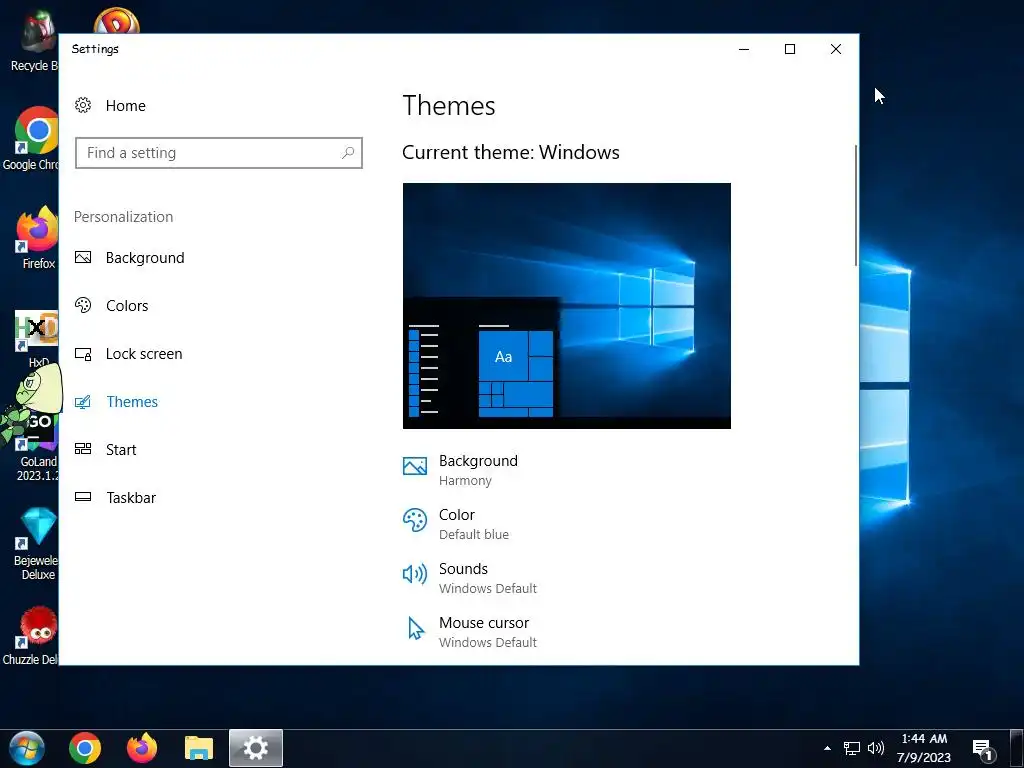Open HxD desktop shortcut
The image size is (1024, 768).
(x=37, y=338)
